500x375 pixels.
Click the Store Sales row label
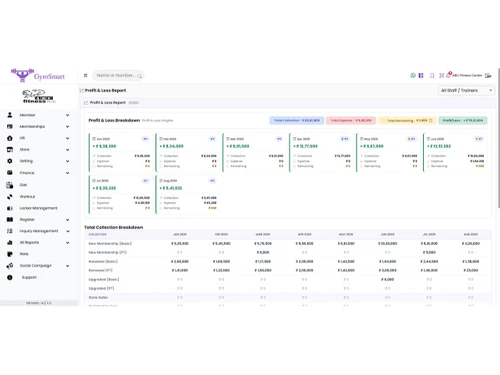(x=98, y=297)
